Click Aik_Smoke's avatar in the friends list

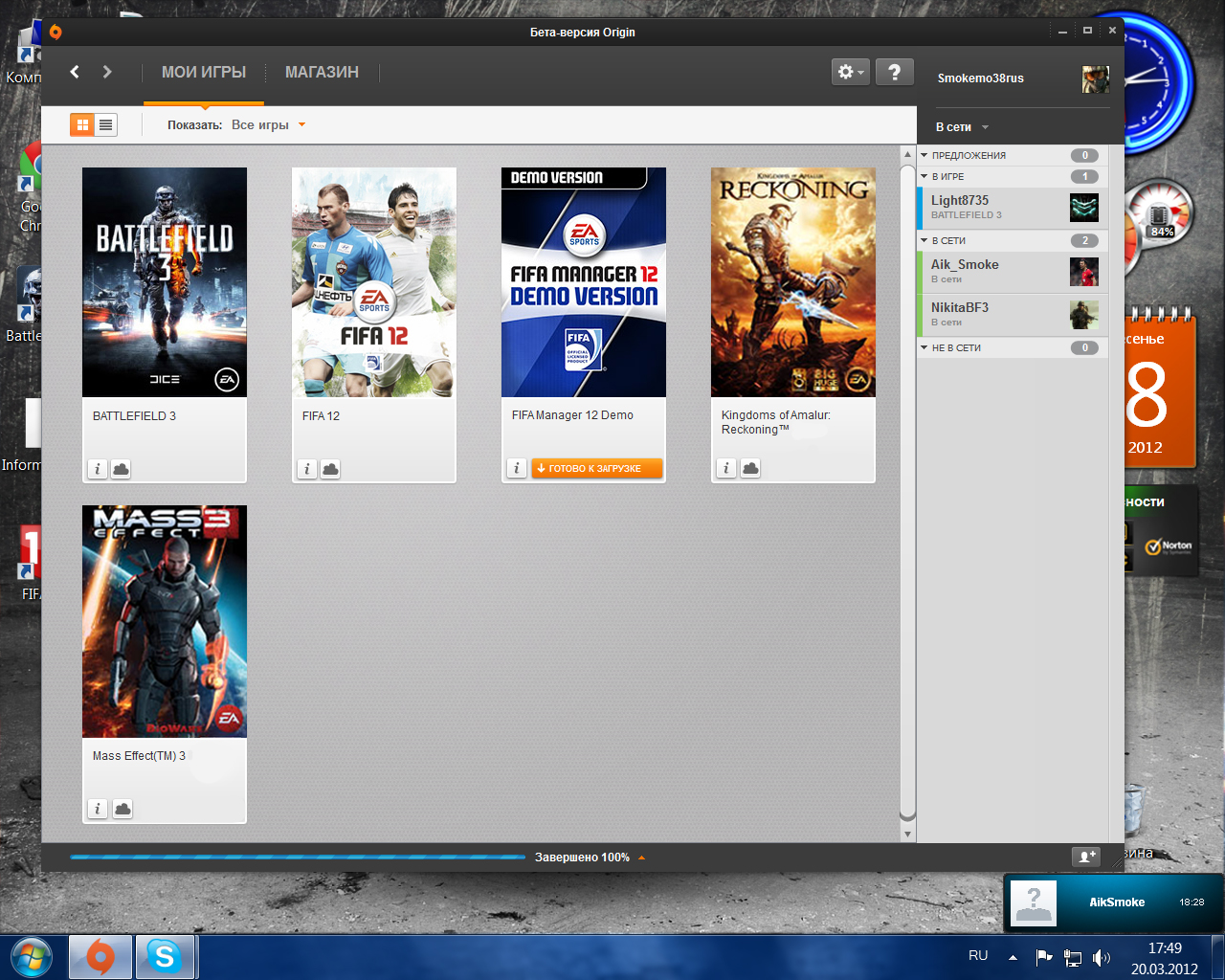pos(1084,272)
